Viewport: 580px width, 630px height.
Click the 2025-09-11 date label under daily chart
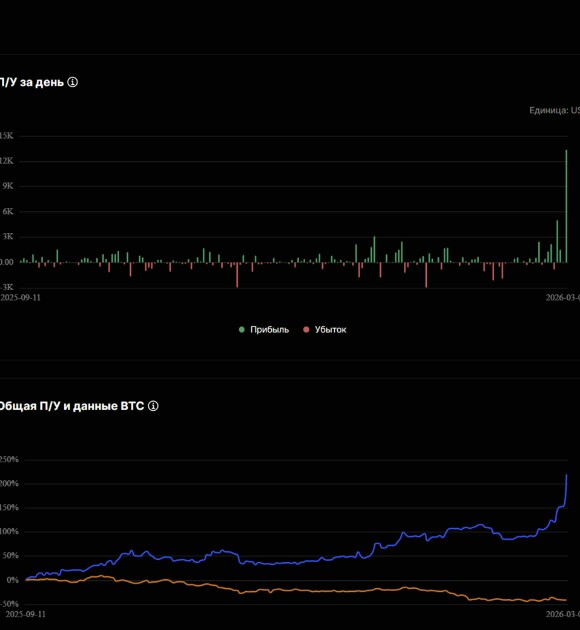(20, 297)
